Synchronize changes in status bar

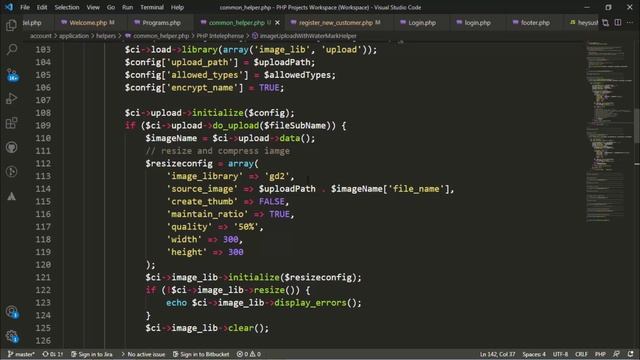coord(53,354)
